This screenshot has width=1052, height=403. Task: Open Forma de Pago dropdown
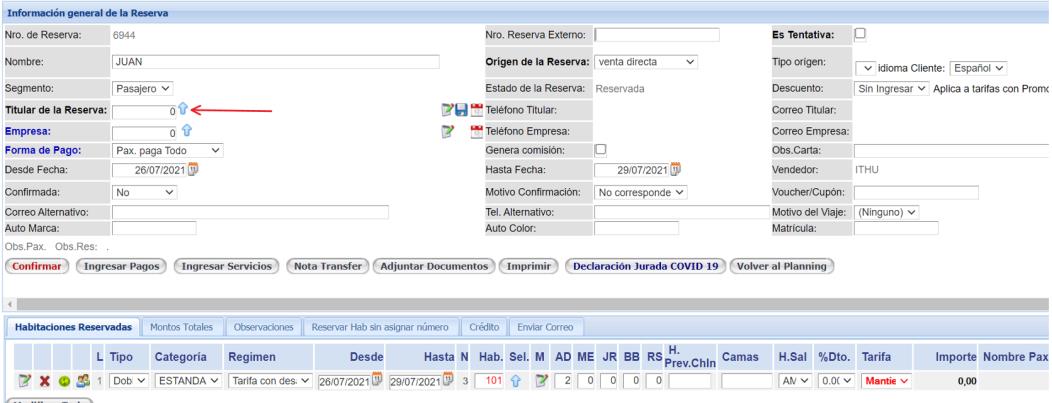[x=167, y=150]
